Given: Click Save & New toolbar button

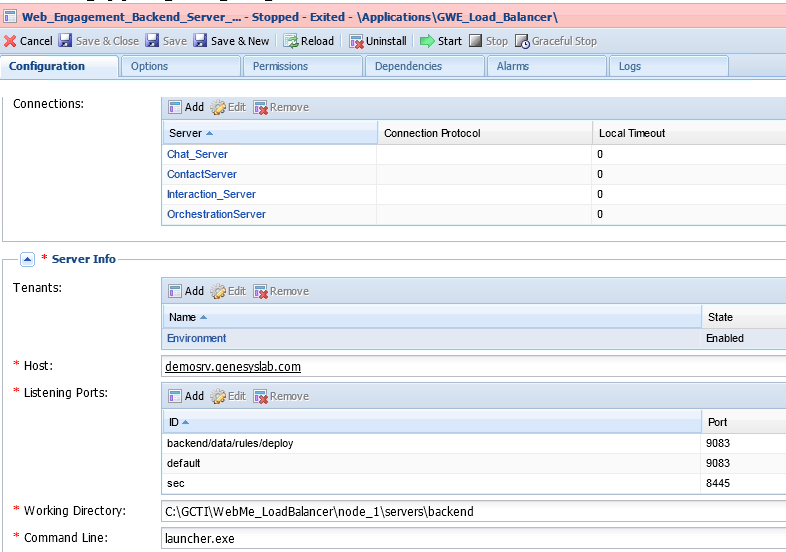Looking at the screenshot, I should click(232, 41).
